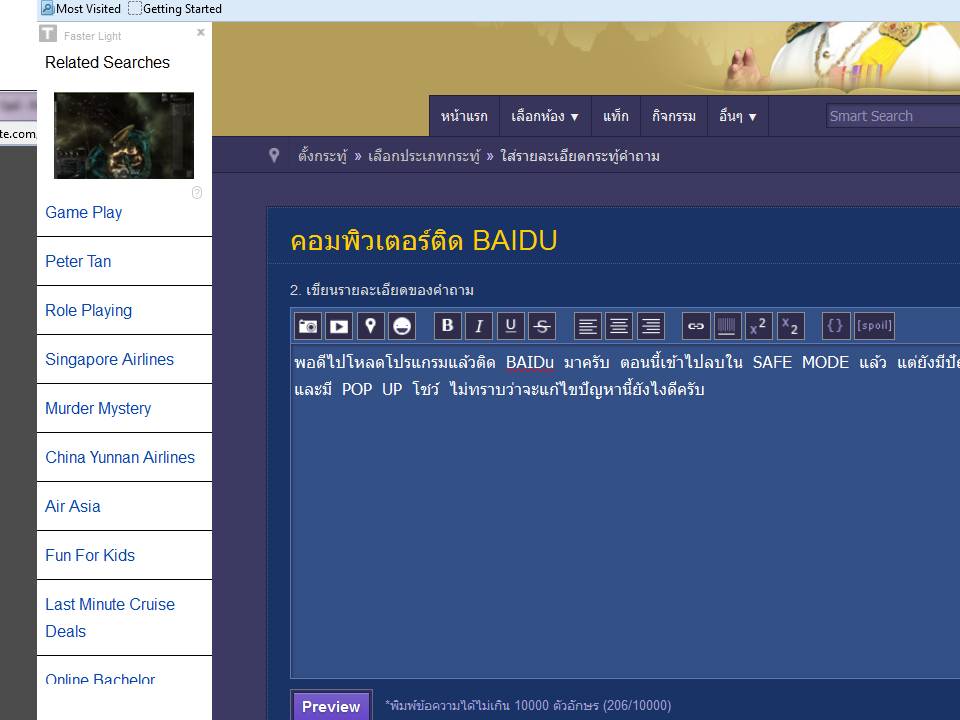The height and width of the screenshot is (720, 960).
Task: Open the แท็ก tags page
Action: (x=616, y=116)
